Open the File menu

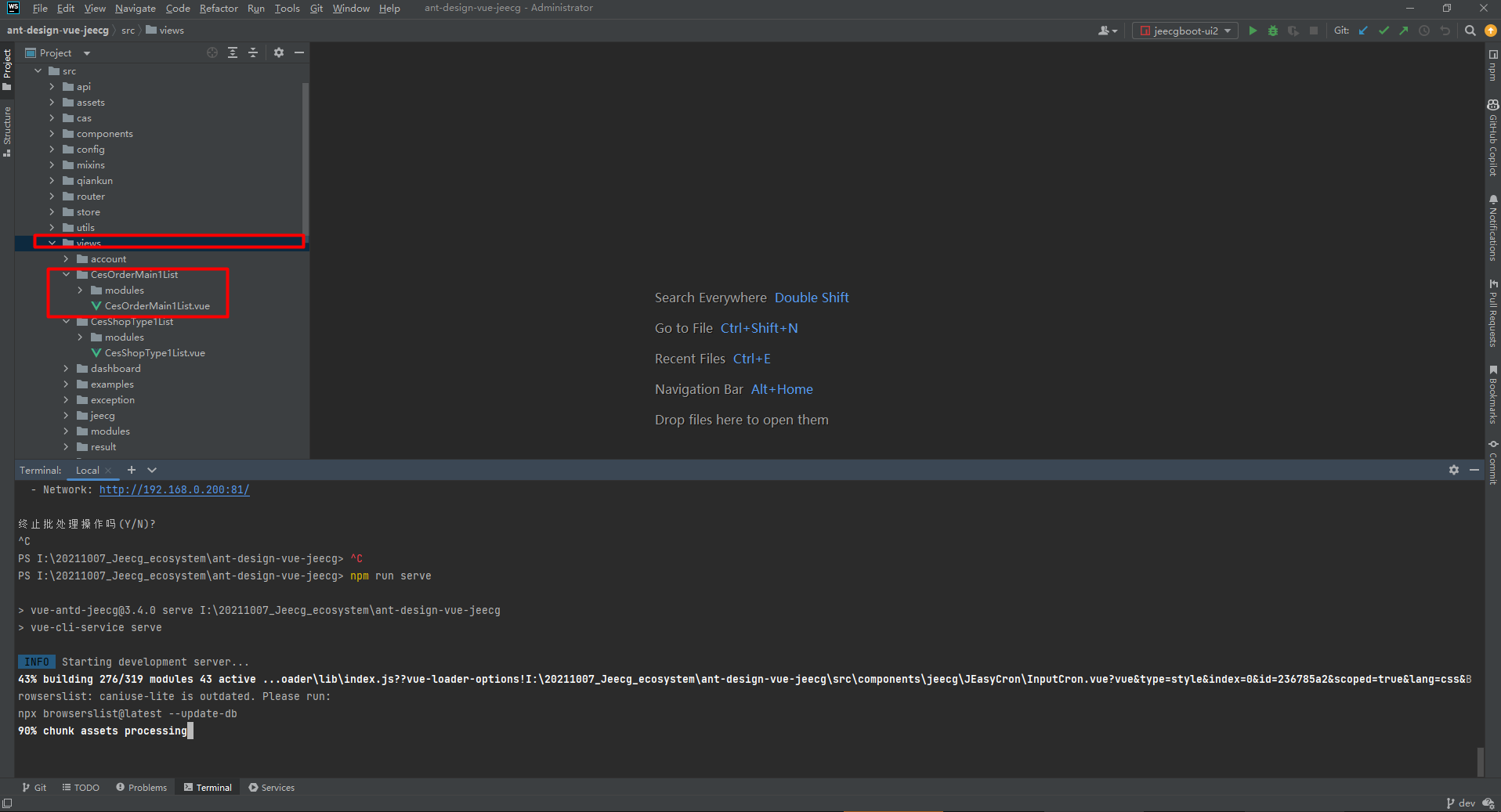40,8
